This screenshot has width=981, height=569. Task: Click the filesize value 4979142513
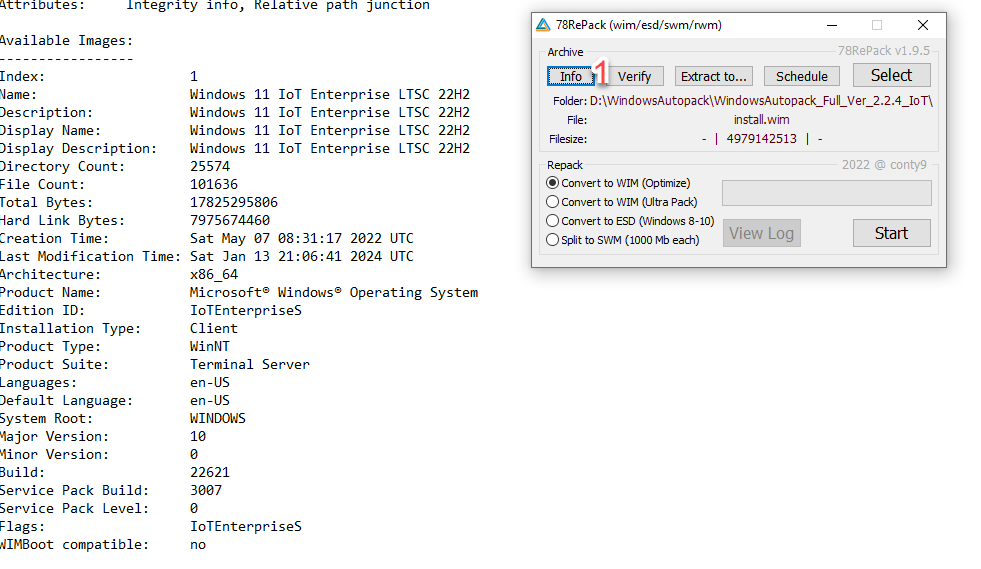(761, 139)
